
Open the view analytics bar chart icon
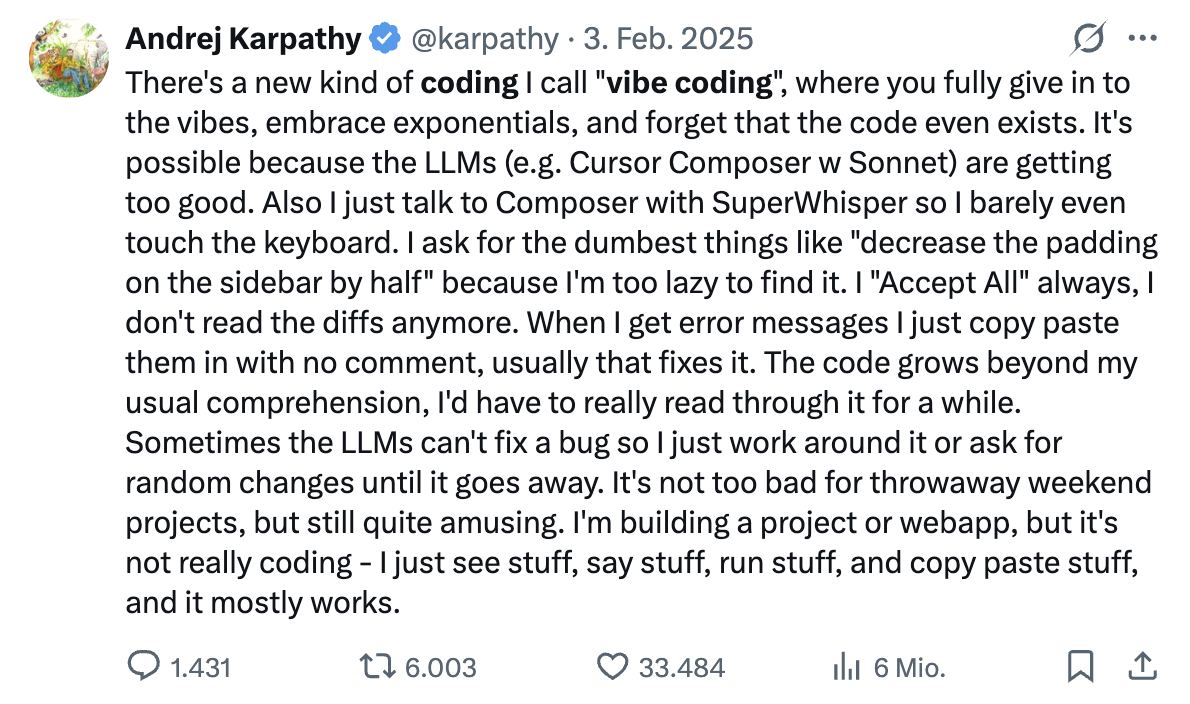[846, 667]
